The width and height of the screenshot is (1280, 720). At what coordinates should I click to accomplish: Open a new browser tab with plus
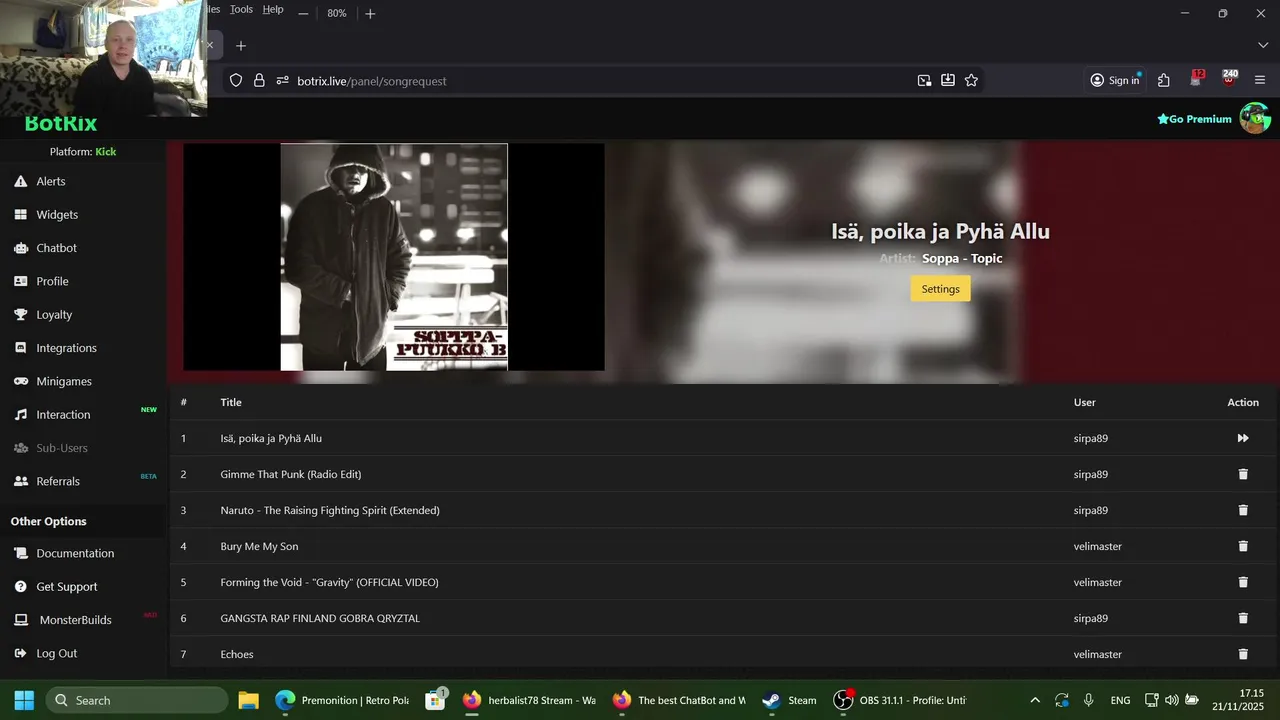click(241, 46)
